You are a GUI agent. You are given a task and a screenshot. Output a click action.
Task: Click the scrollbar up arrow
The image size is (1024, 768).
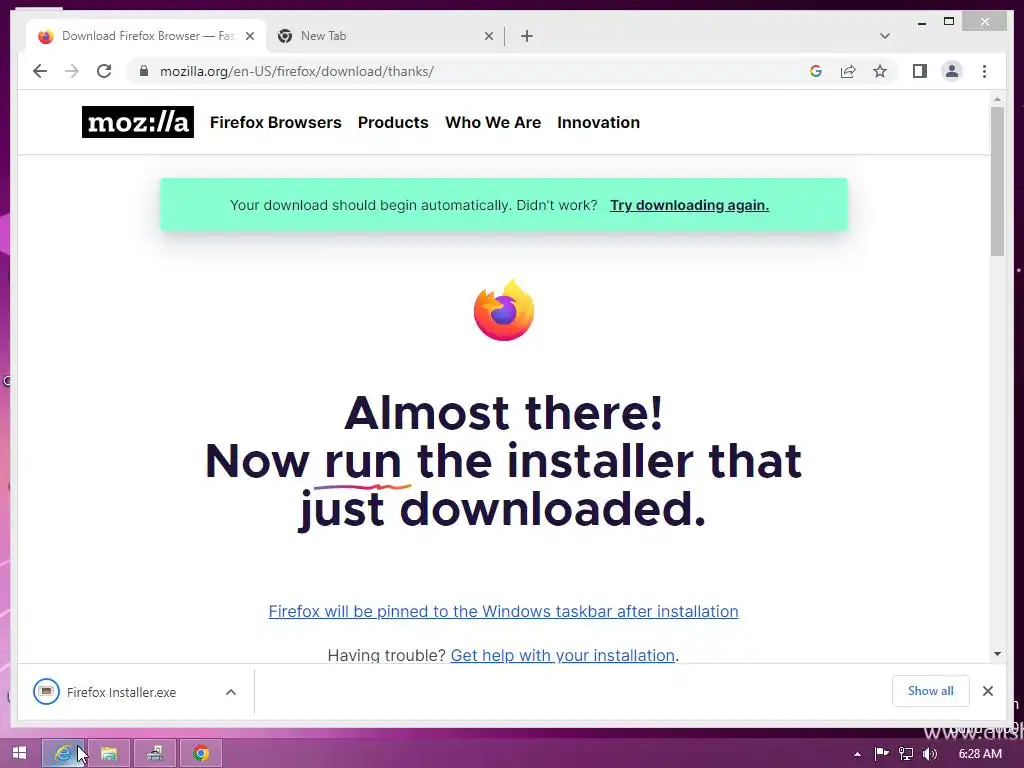(997, 99)
